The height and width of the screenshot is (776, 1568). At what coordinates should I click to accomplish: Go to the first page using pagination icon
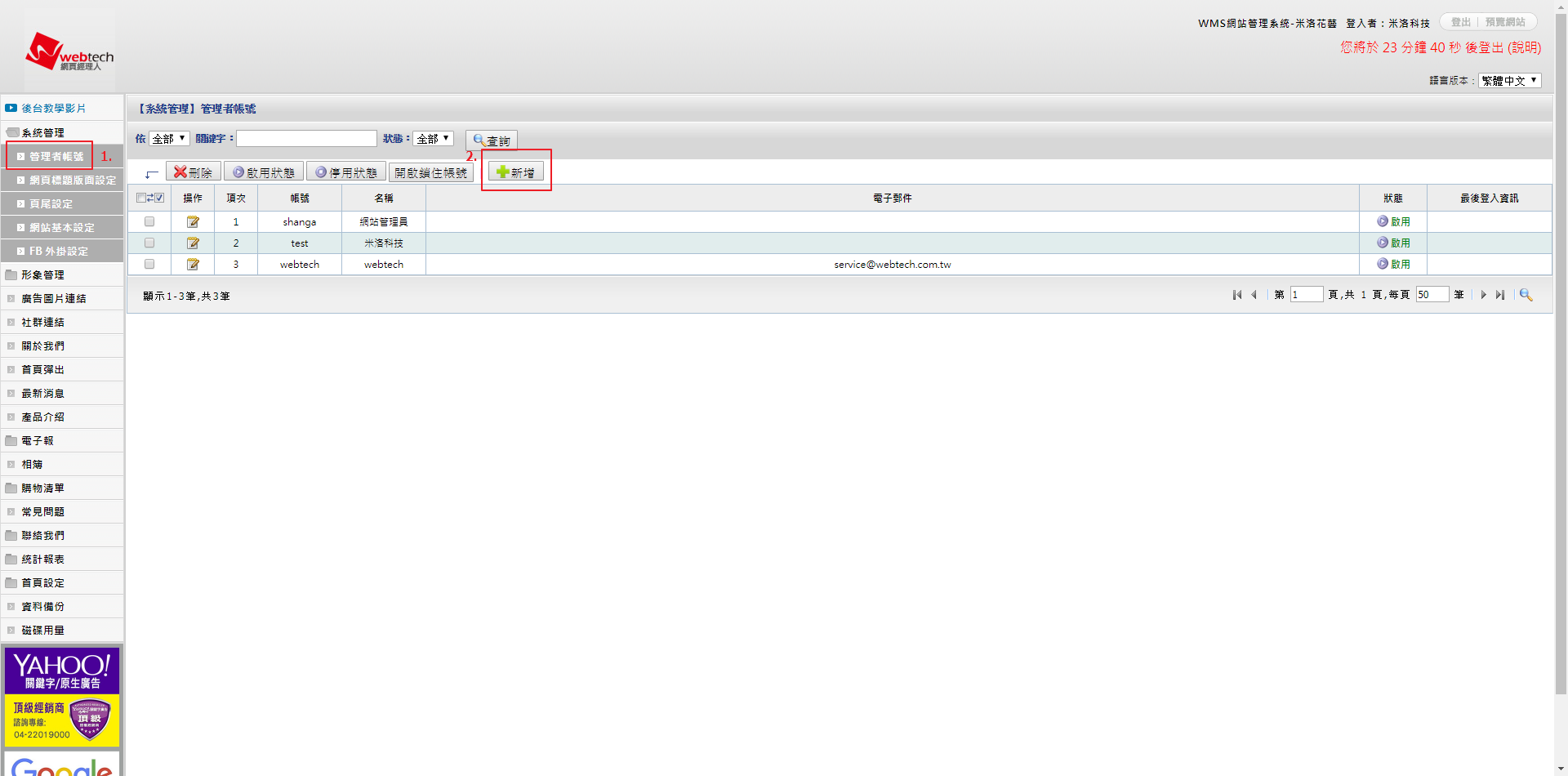tap(1237, 295)
